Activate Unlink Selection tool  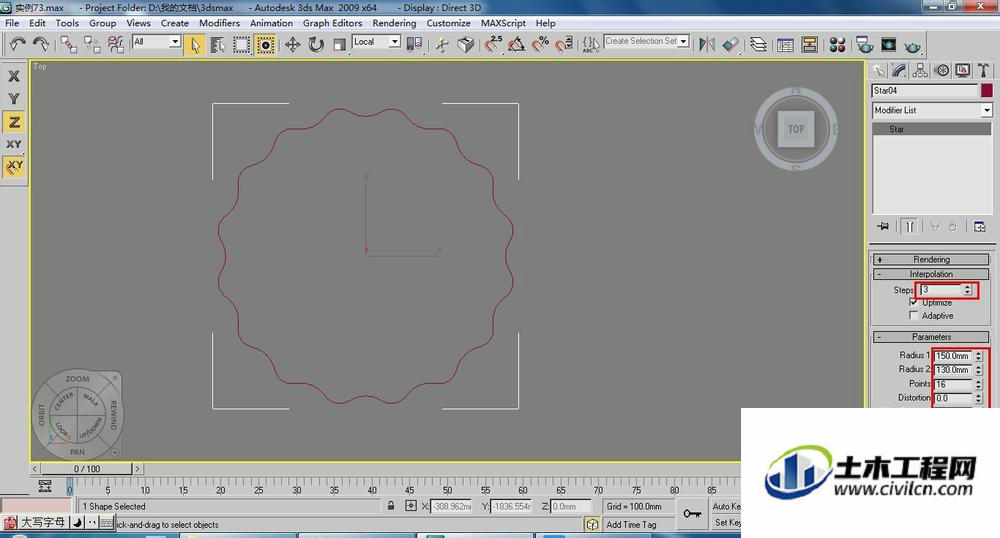92,44
